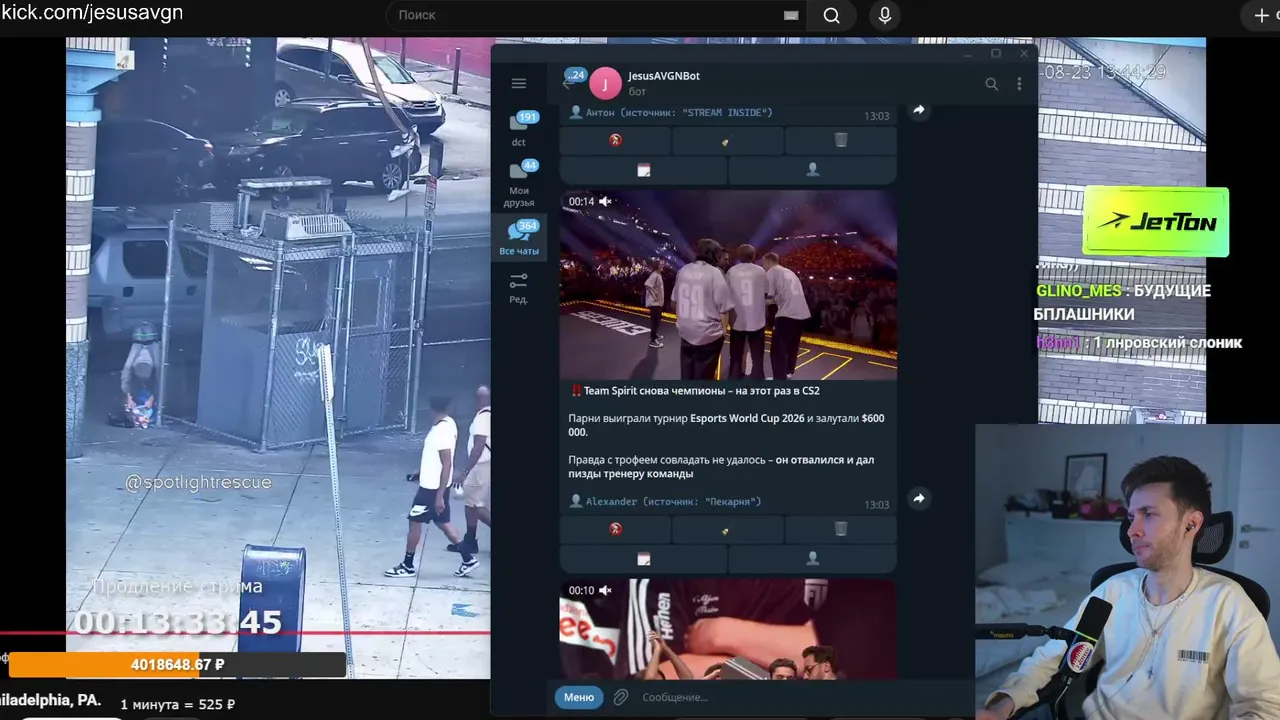
Task: Click the Team Spirit снова чемпионы headline
Action: [x=701, y=390]
